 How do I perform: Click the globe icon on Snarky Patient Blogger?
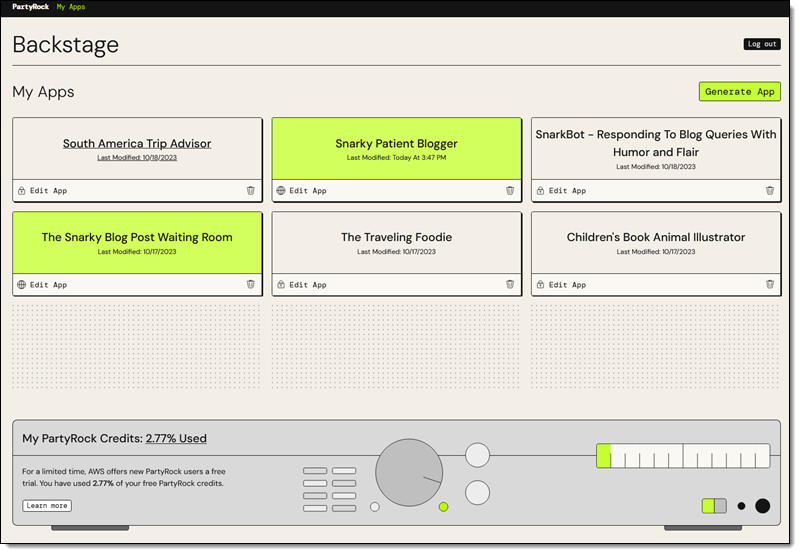point(281,191)
